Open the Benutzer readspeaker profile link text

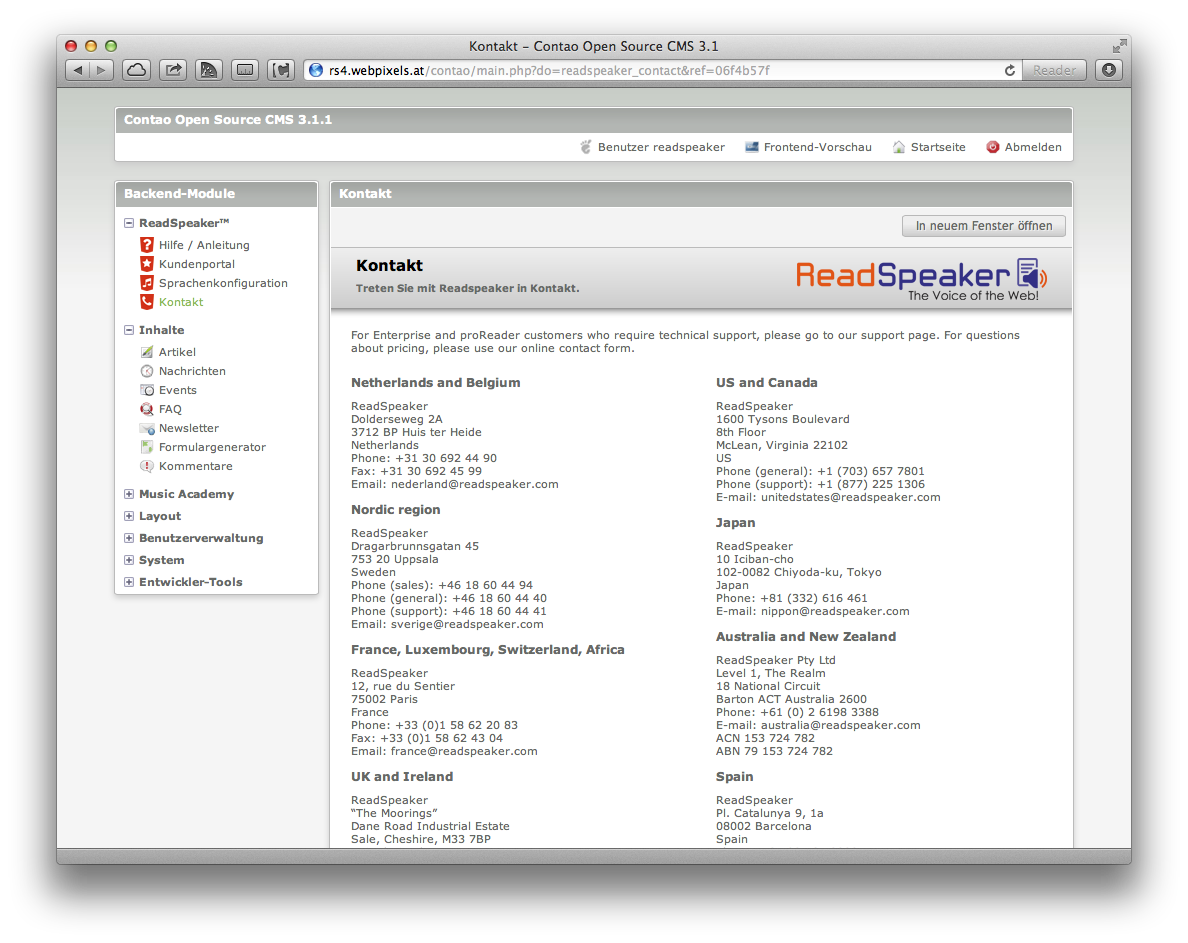tap(661, 147)
